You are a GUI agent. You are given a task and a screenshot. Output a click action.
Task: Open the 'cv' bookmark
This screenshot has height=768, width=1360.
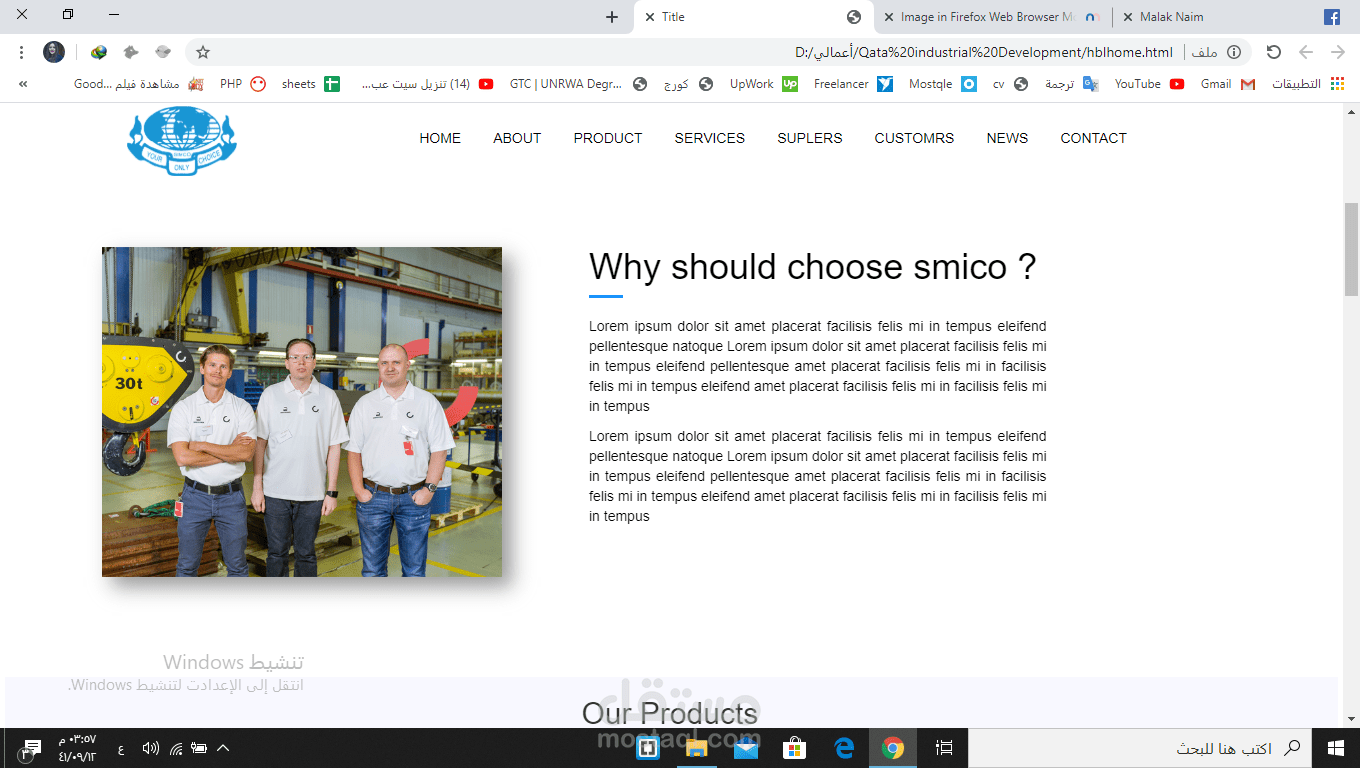1010,84
